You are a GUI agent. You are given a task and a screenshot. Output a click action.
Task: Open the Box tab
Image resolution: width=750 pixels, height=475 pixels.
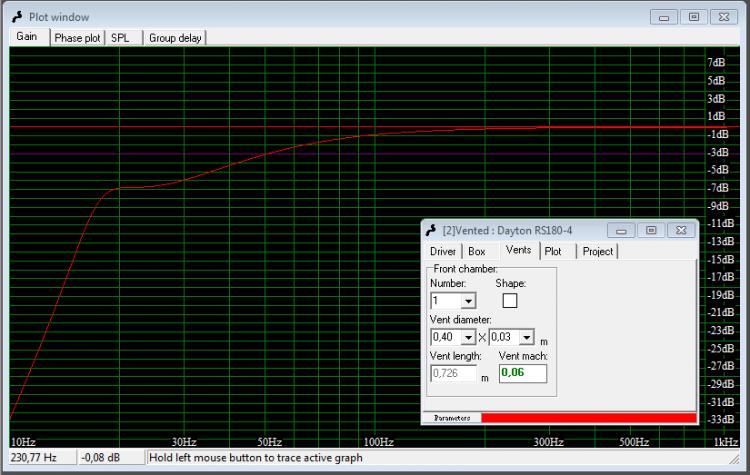(x=476, y=251)
